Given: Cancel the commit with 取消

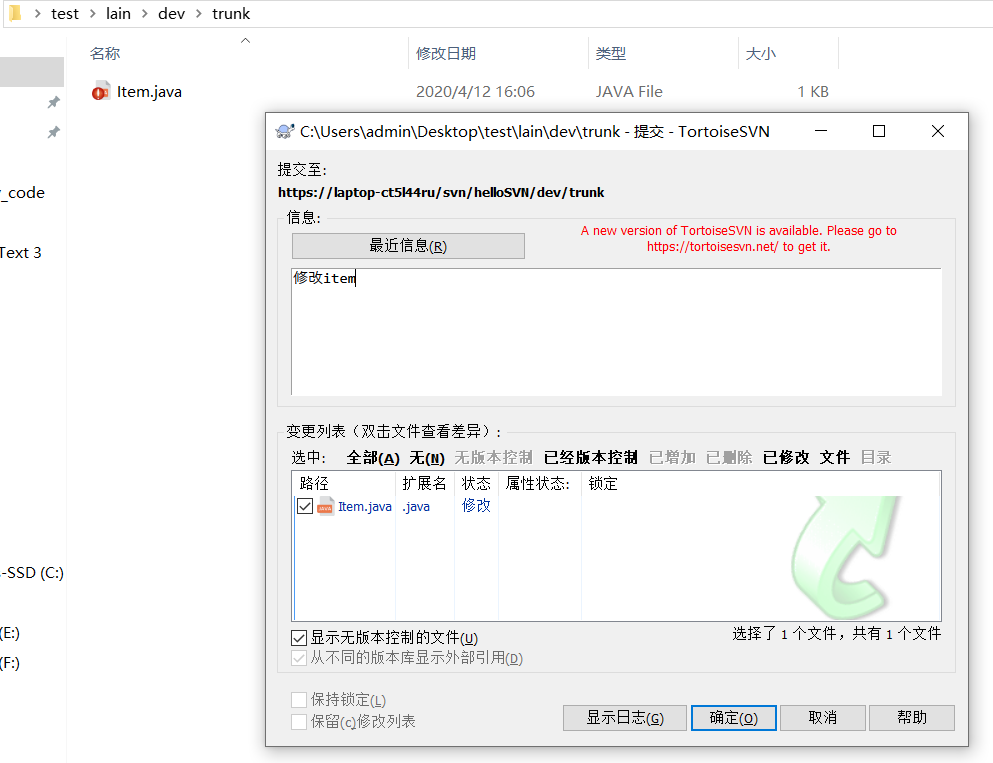Looking at the screenshot, I should 823,718.
